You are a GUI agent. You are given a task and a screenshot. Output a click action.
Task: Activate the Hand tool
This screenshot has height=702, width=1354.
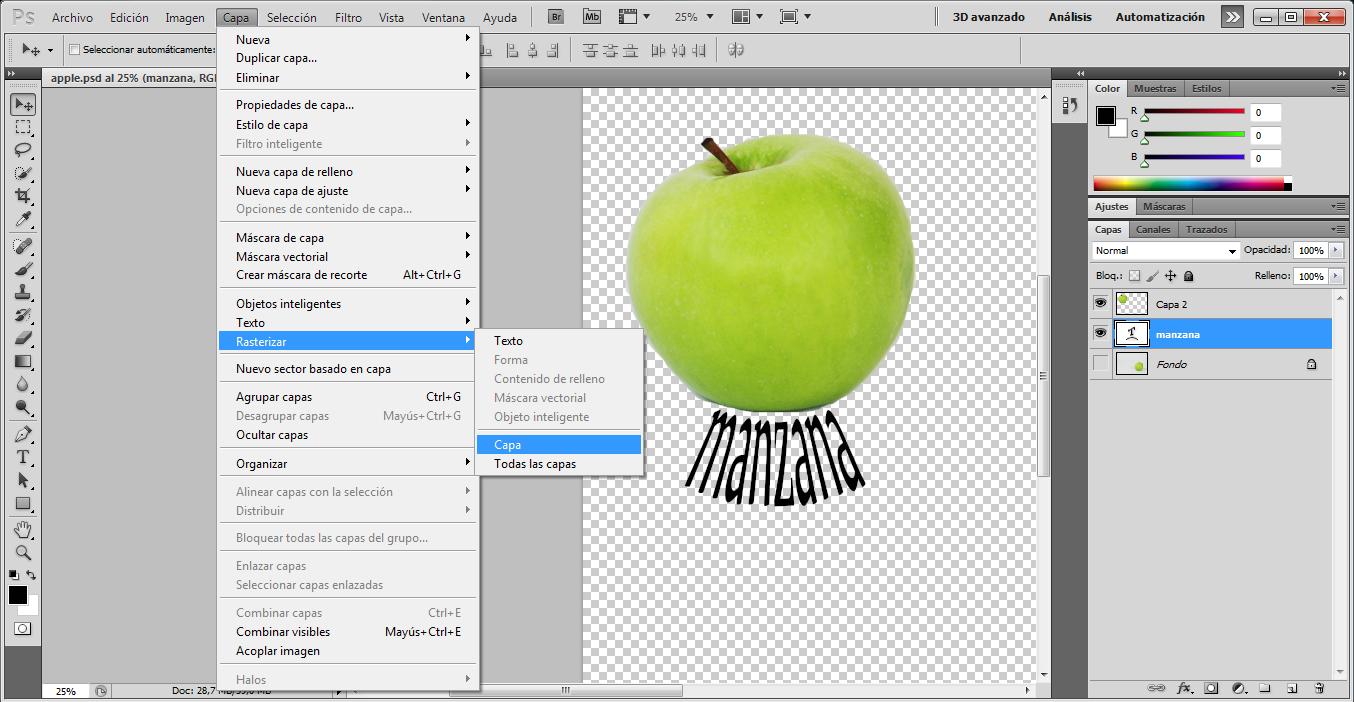pyautogui.click(x=23, y=528)
